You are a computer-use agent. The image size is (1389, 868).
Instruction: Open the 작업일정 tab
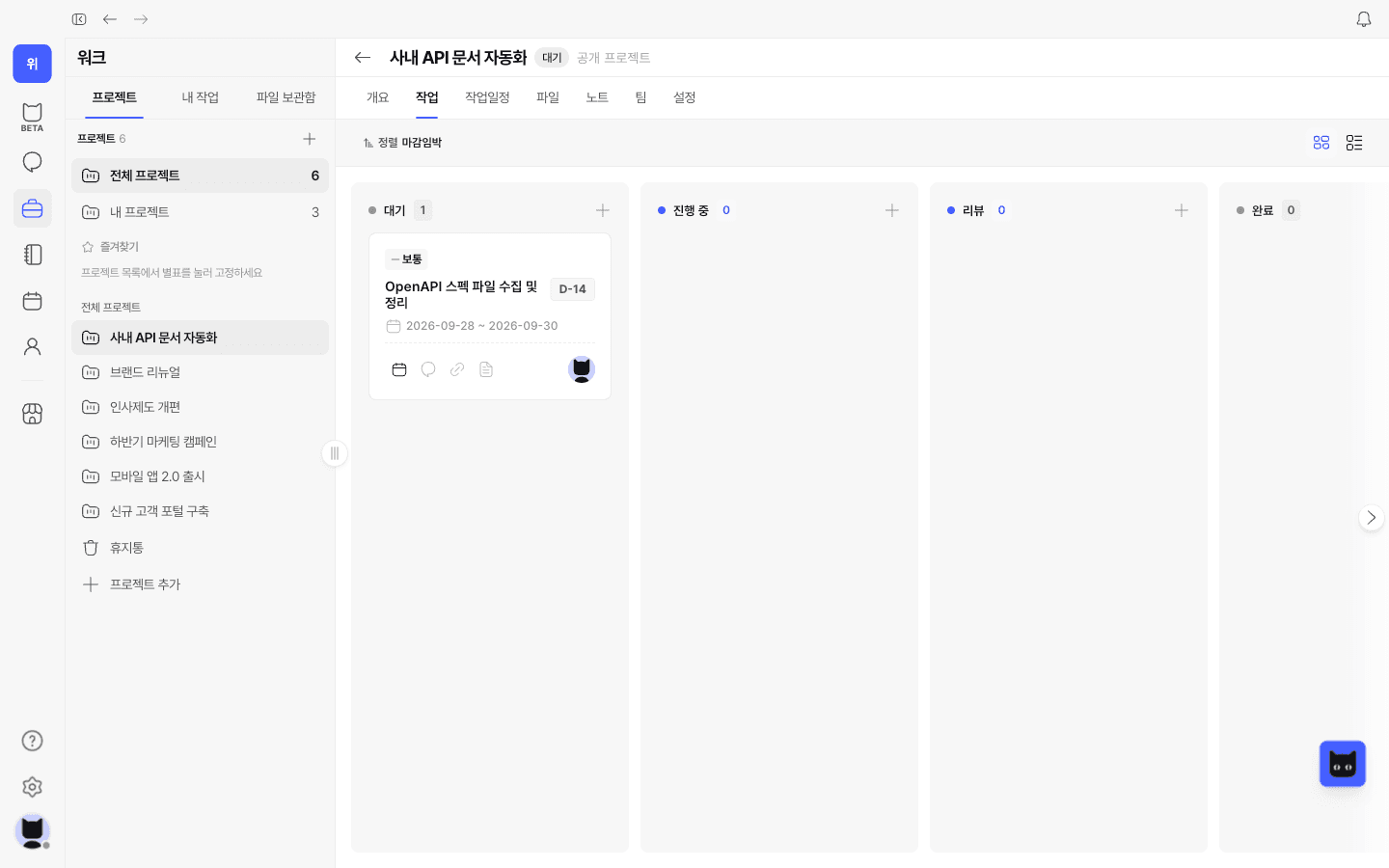[x=487, y=97]
